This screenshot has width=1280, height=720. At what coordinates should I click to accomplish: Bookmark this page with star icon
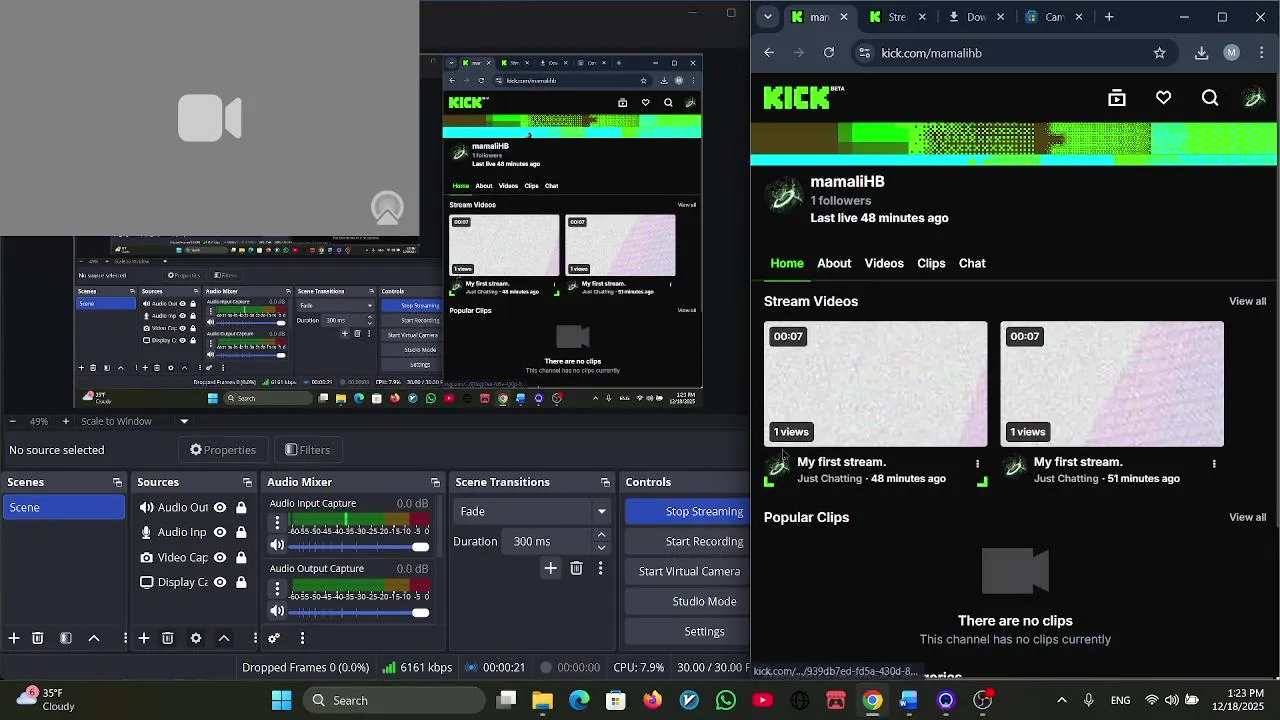pos(1160,53)
